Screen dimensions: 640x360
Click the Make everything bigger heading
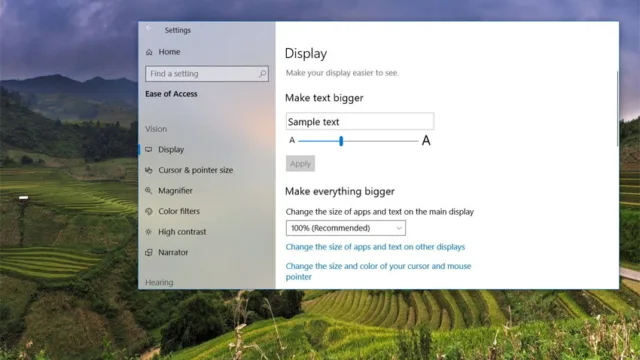[x=340, y=191]
